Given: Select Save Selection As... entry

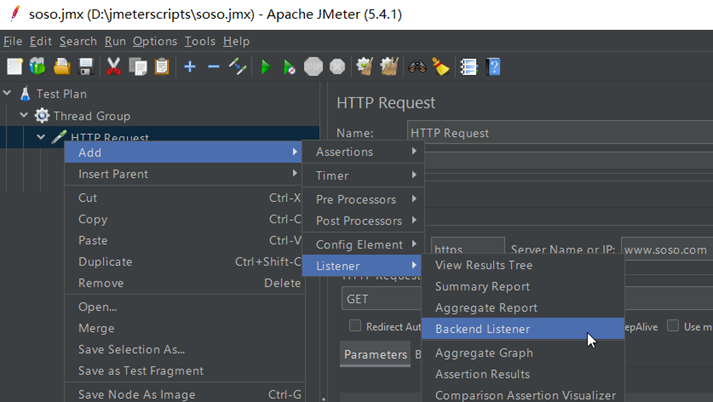Looking at the screenshot, I should point(184,349).
